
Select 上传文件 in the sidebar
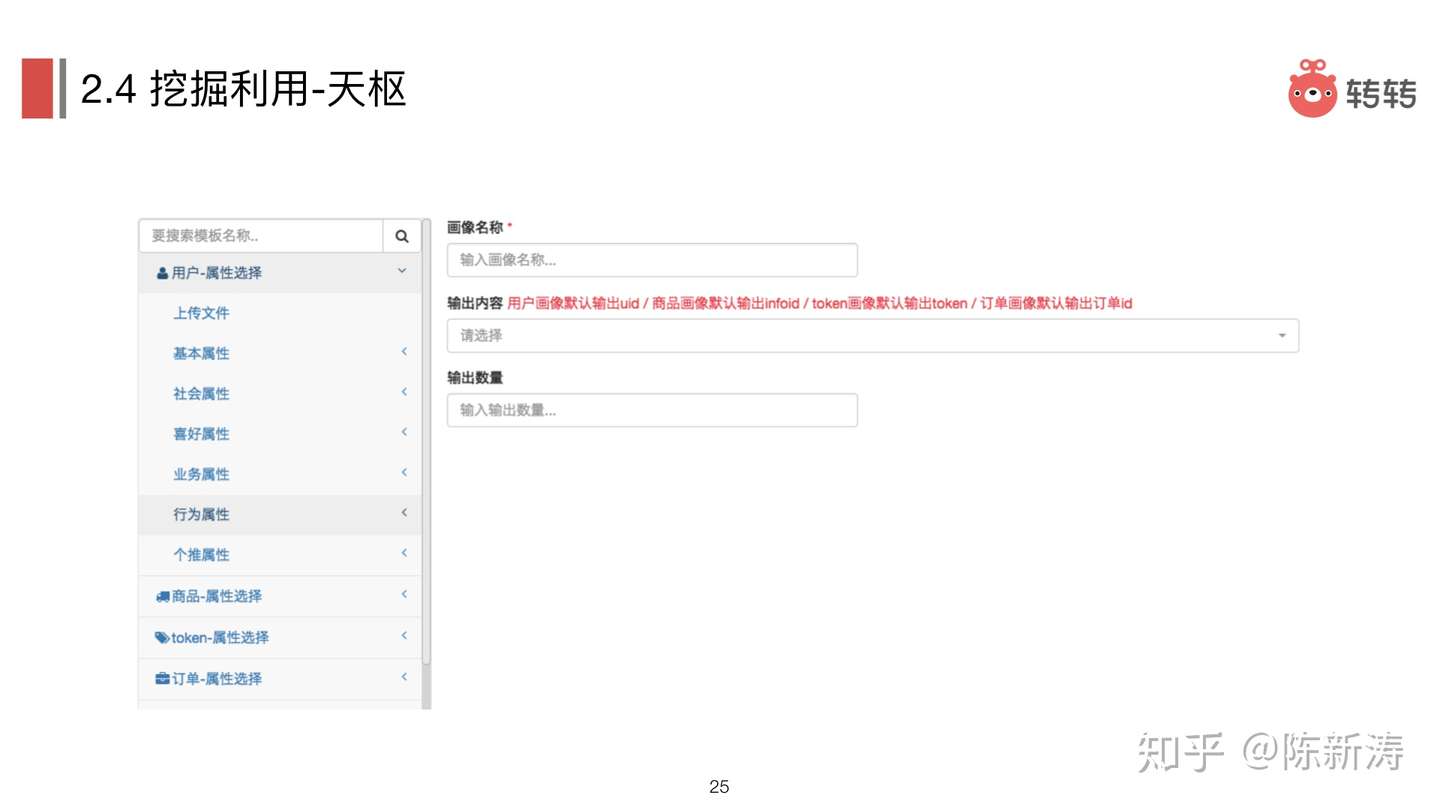[x=201, y=312]
